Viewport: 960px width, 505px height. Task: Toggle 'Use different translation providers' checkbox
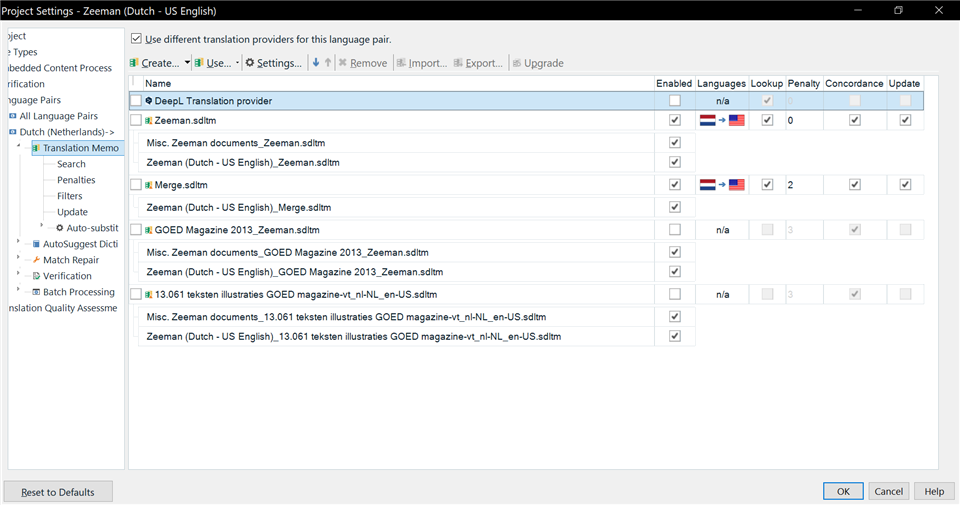pyautogui.click(x=136, y=39)
